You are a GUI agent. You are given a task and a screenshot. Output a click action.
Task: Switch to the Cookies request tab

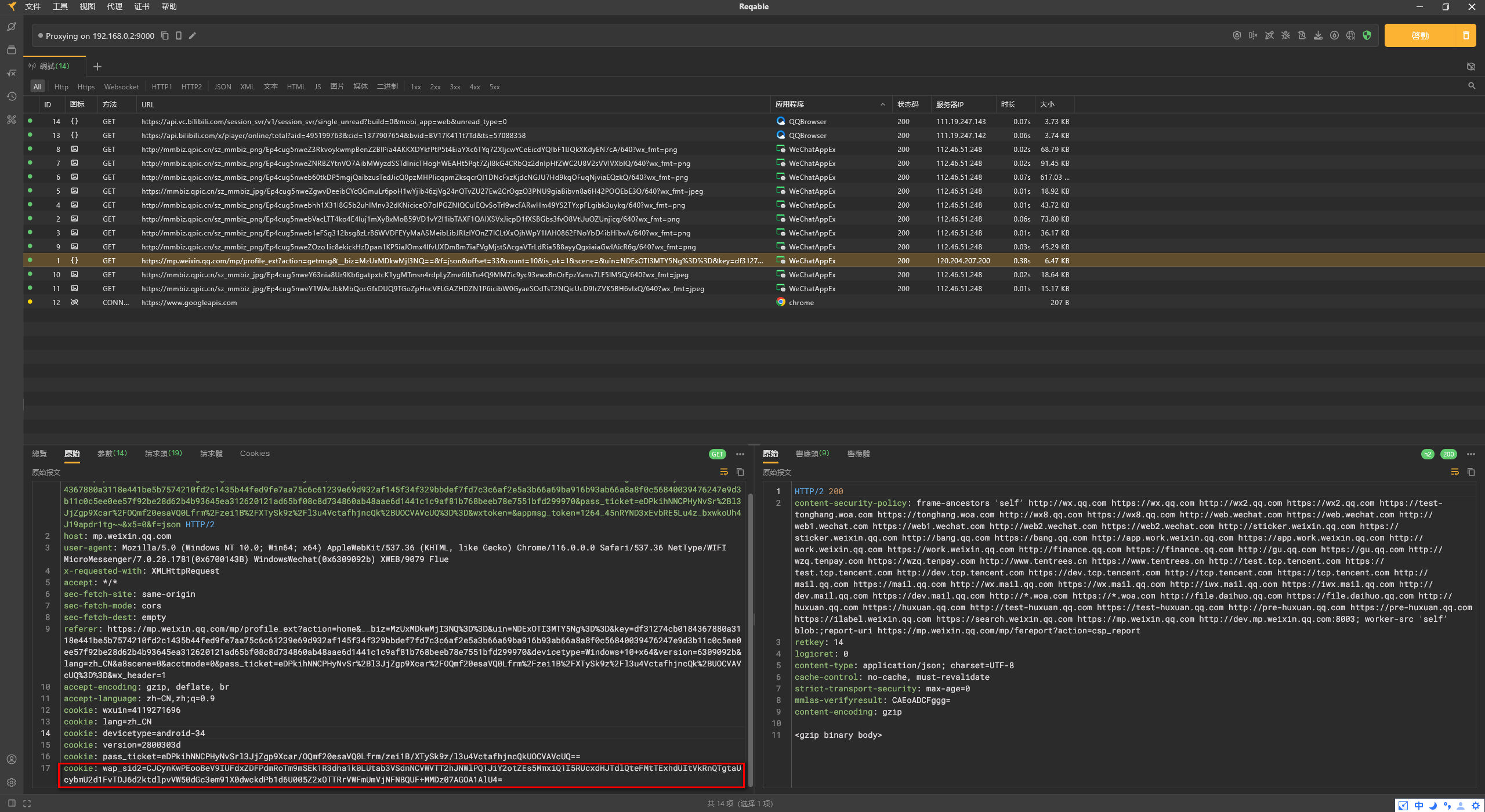[255, 454]
